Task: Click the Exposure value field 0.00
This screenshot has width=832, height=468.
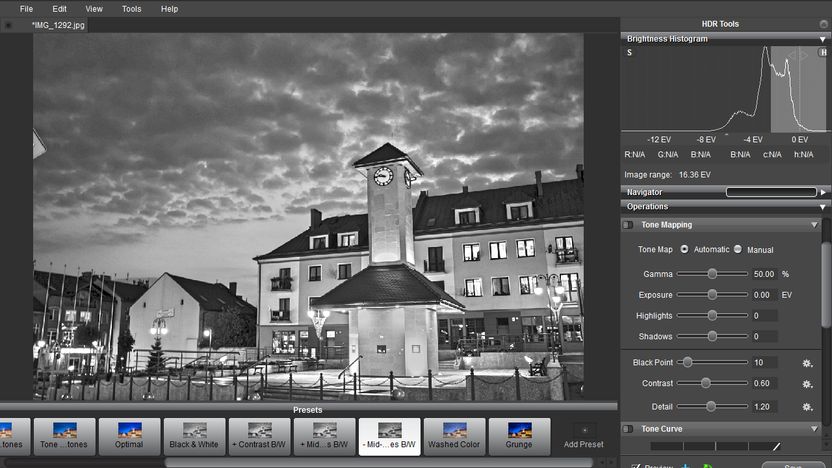Action: [x=764, y=295]
